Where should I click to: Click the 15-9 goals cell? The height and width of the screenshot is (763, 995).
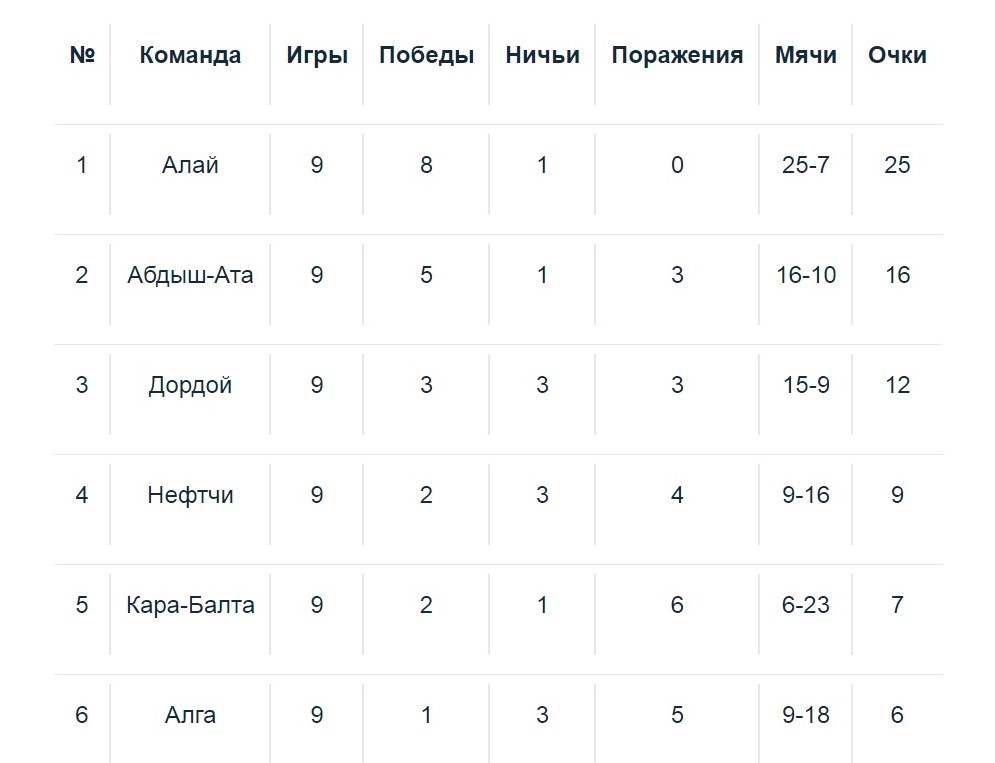(x=806, y=385)
